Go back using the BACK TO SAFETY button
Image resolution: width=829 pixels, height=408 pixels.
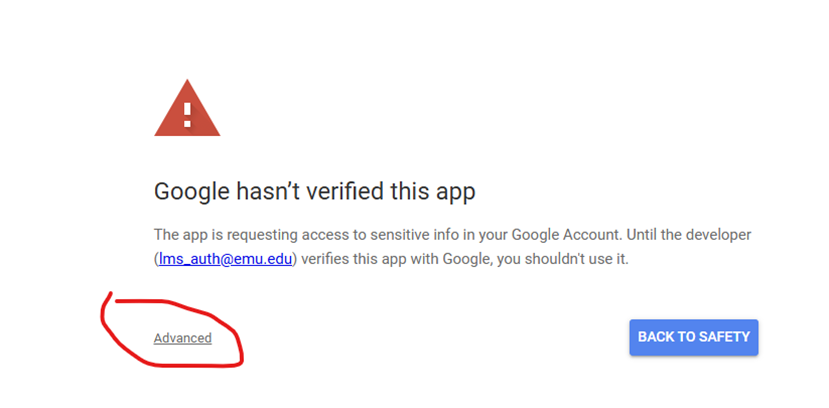click(694, 337)
